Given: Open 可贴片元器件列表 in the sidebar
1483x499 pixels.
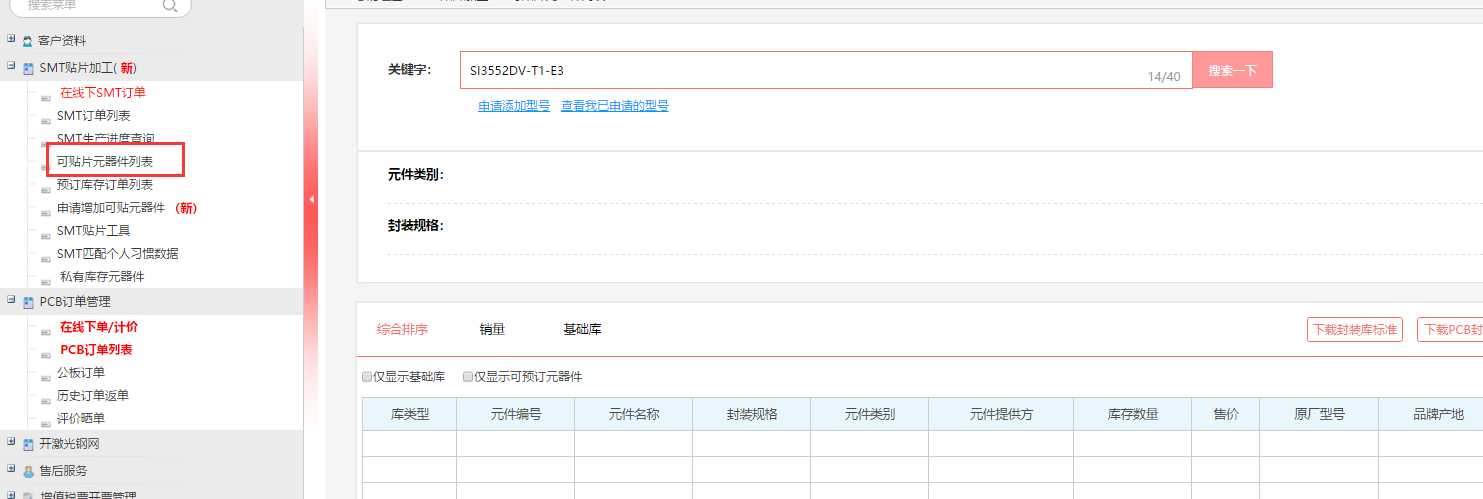Looking at the screenshot, I should click(105, 161).
